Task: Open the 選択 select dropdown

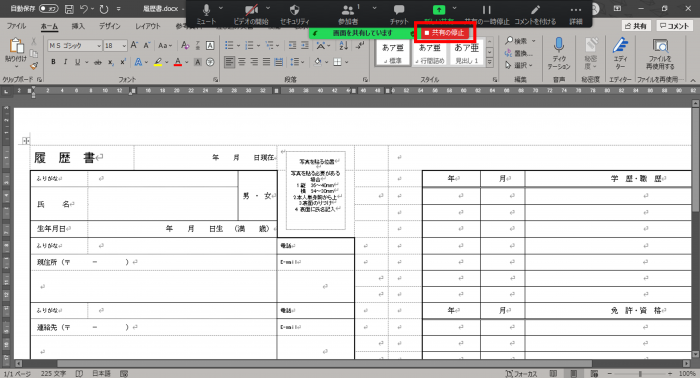Action: pos(519,65)
